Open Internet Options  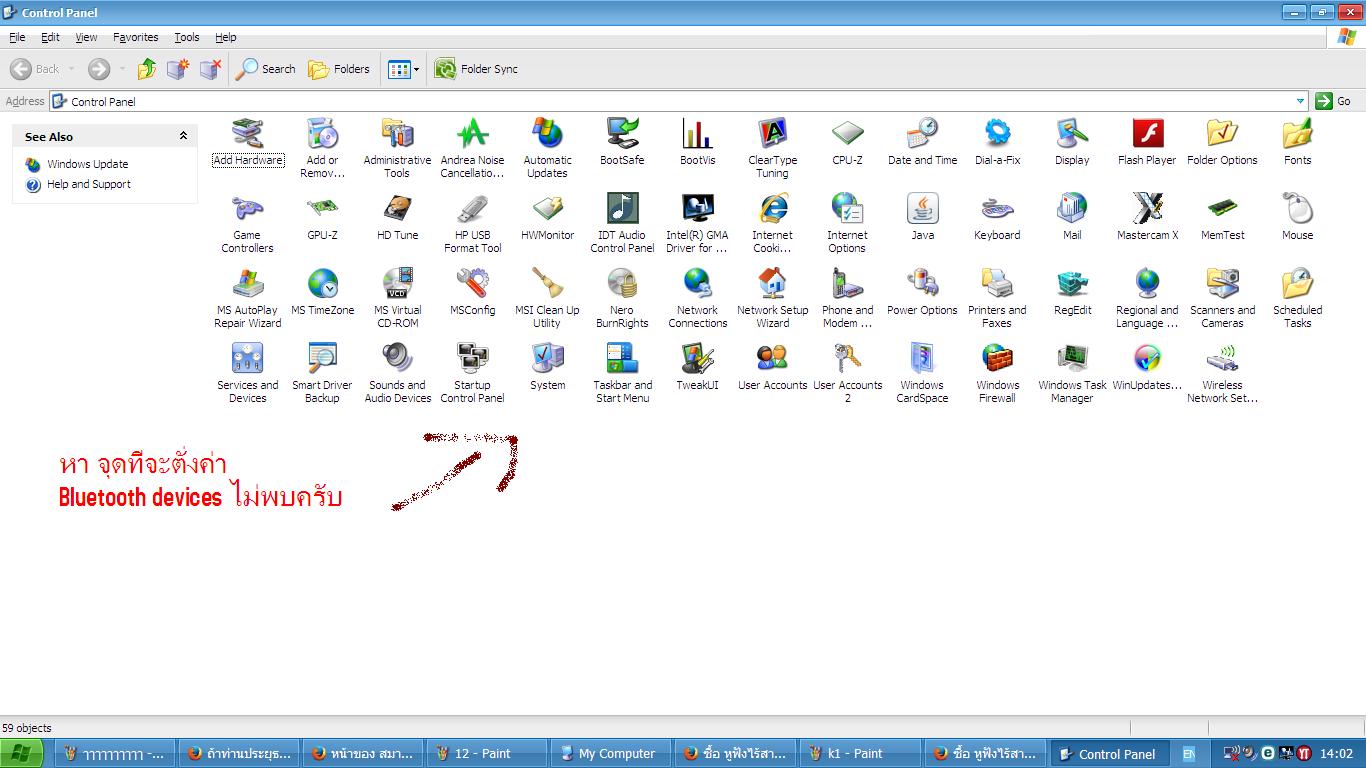click(x=847, y=224)
